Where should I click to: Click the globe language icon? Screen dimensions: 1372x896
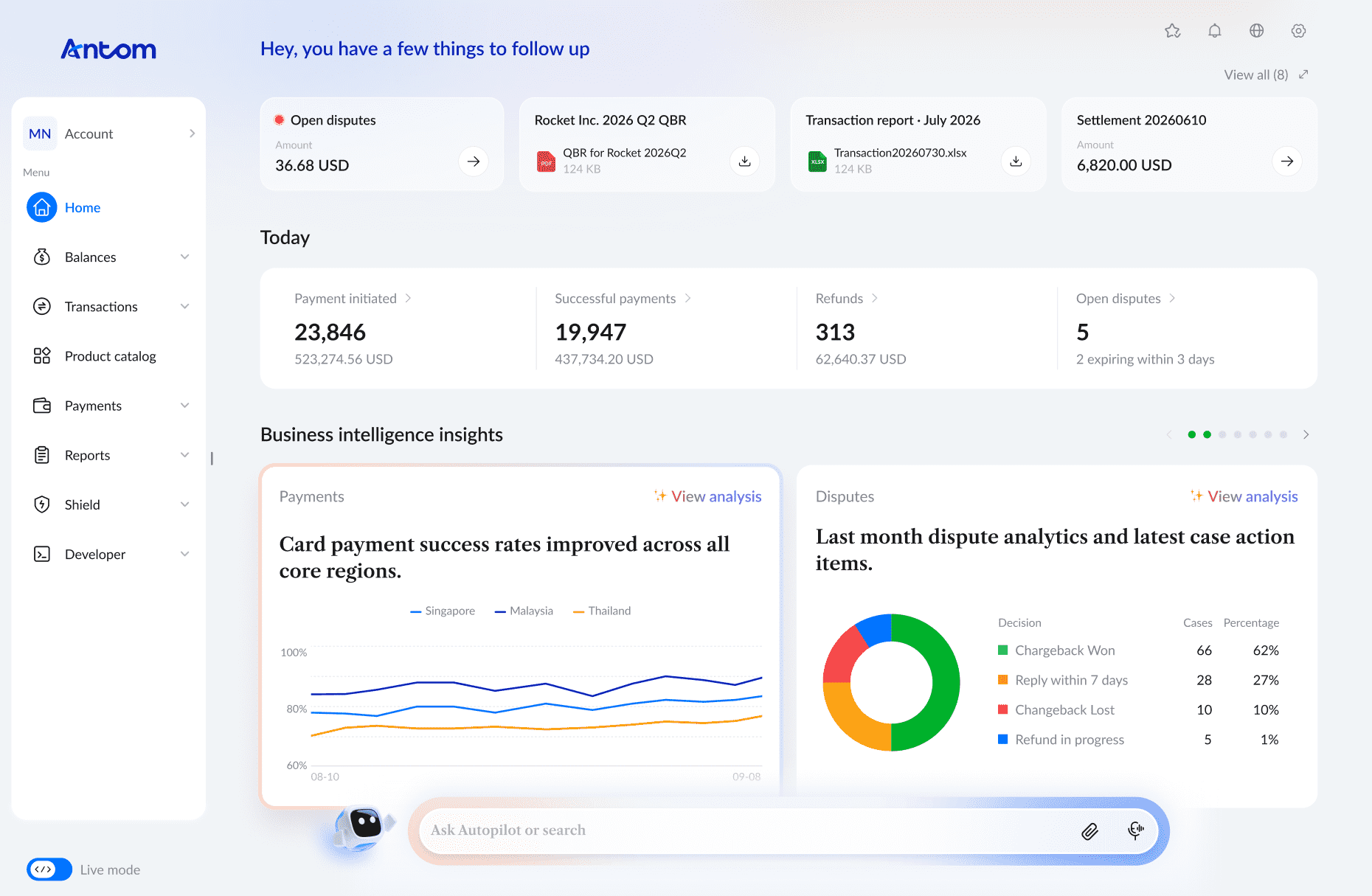tap(1257, 31)
